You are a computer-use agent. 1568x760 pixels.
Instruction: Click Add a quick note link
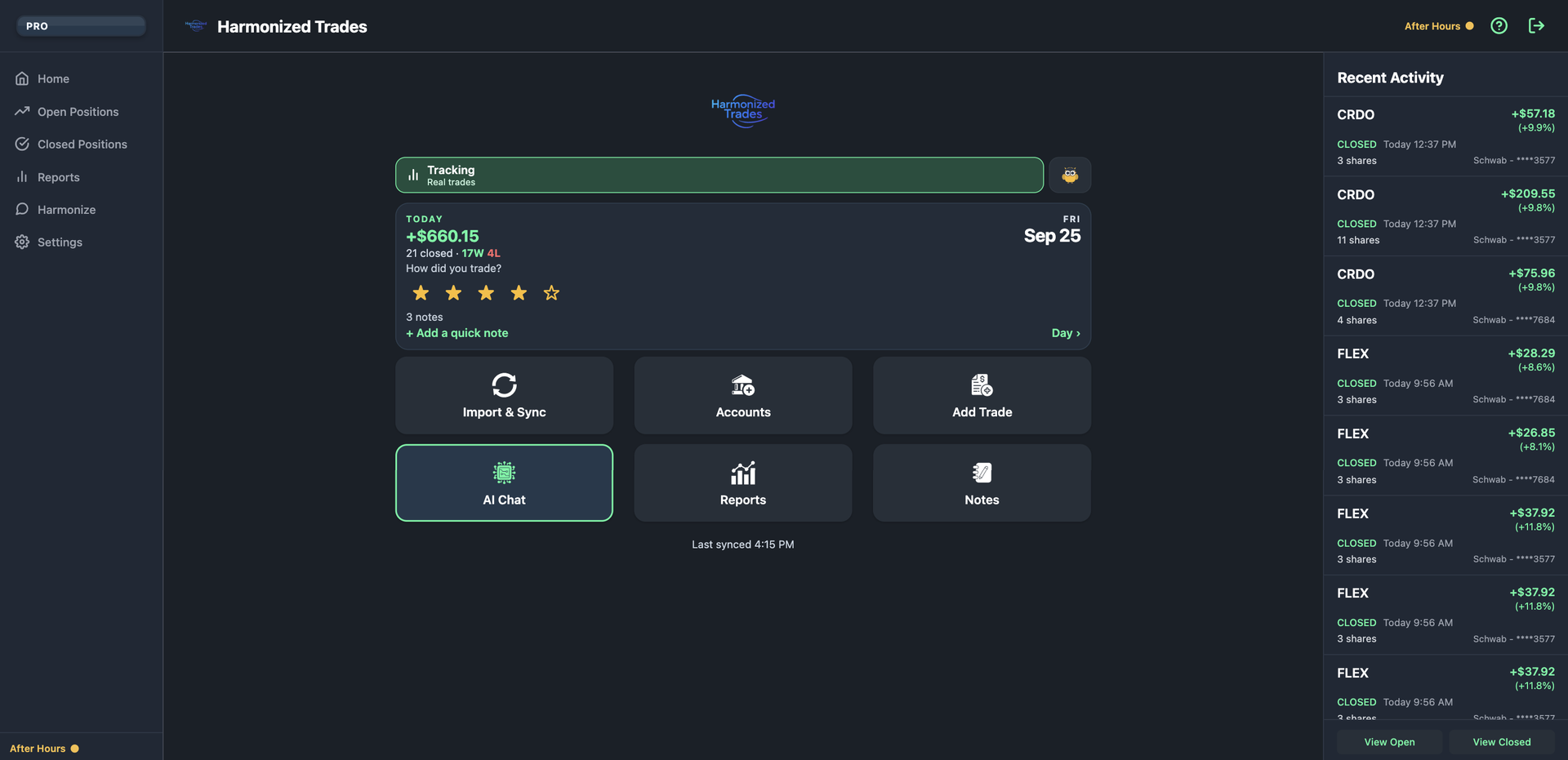pos(457,333)
